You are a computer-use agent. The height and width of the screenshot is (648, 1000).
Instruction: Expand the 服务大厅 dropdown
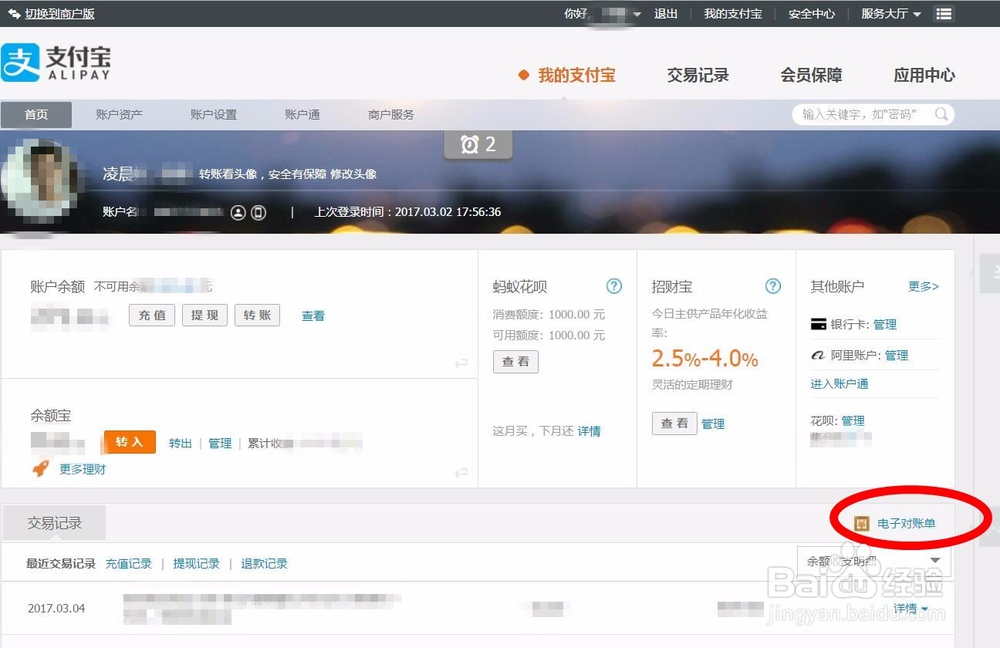point(890,13)
